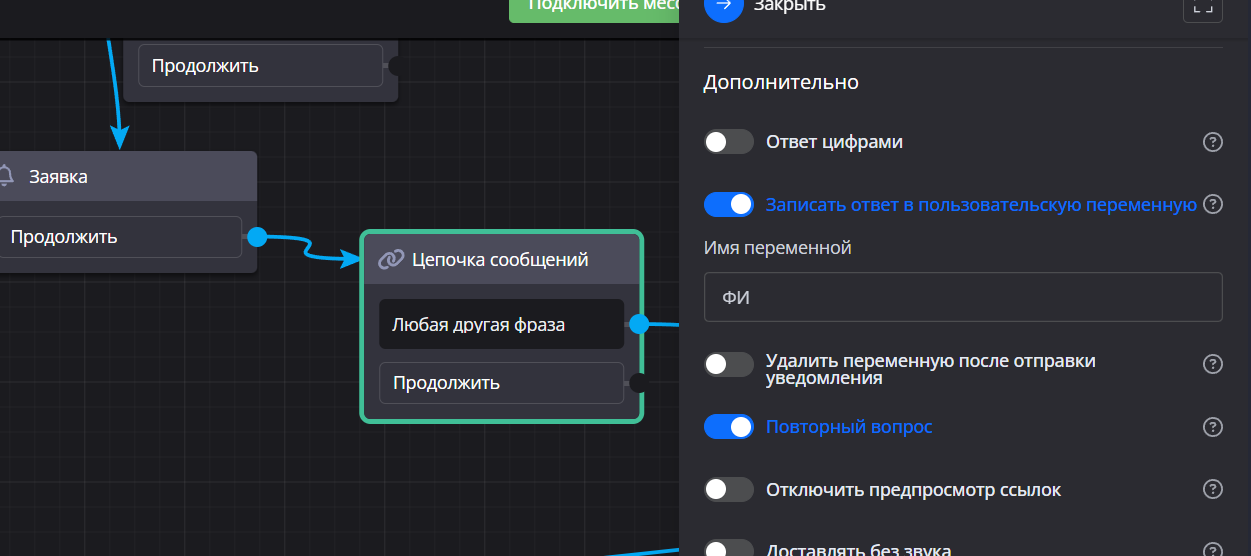Click the 'Имя переменной' input field
Image resolution: width=1251 pixels, height=556 pixels.
pyautogui.click(x=962, y=297)
